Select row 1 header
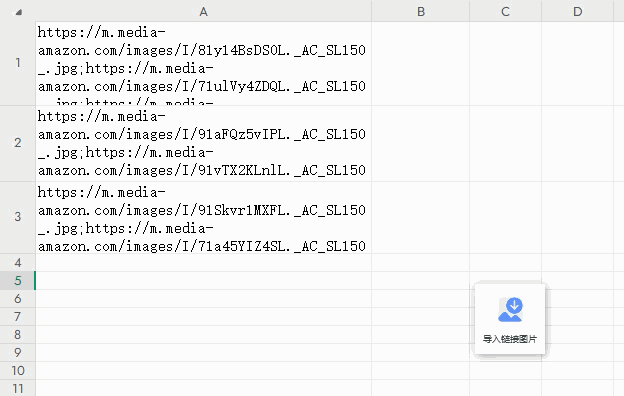 [18, 63]
